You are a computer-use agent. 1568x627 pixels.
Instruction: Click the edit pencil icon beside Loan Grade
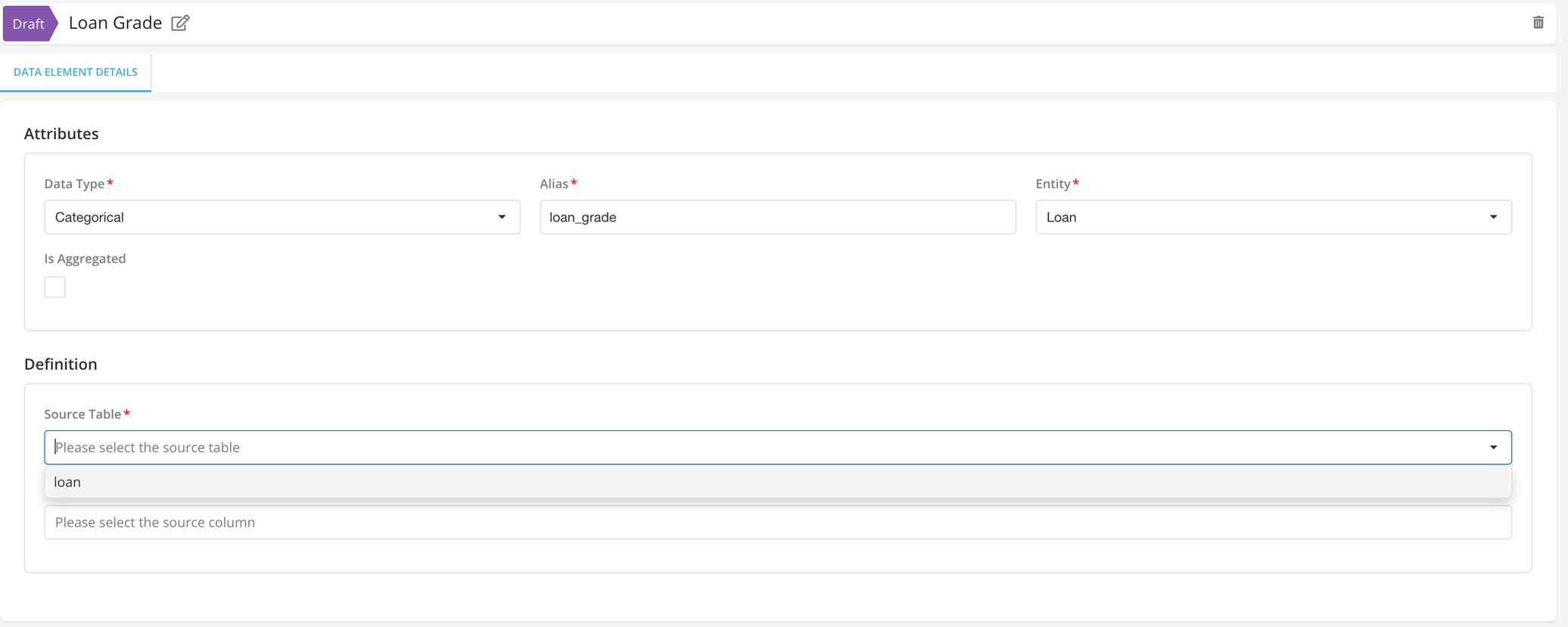pos(180,23)
